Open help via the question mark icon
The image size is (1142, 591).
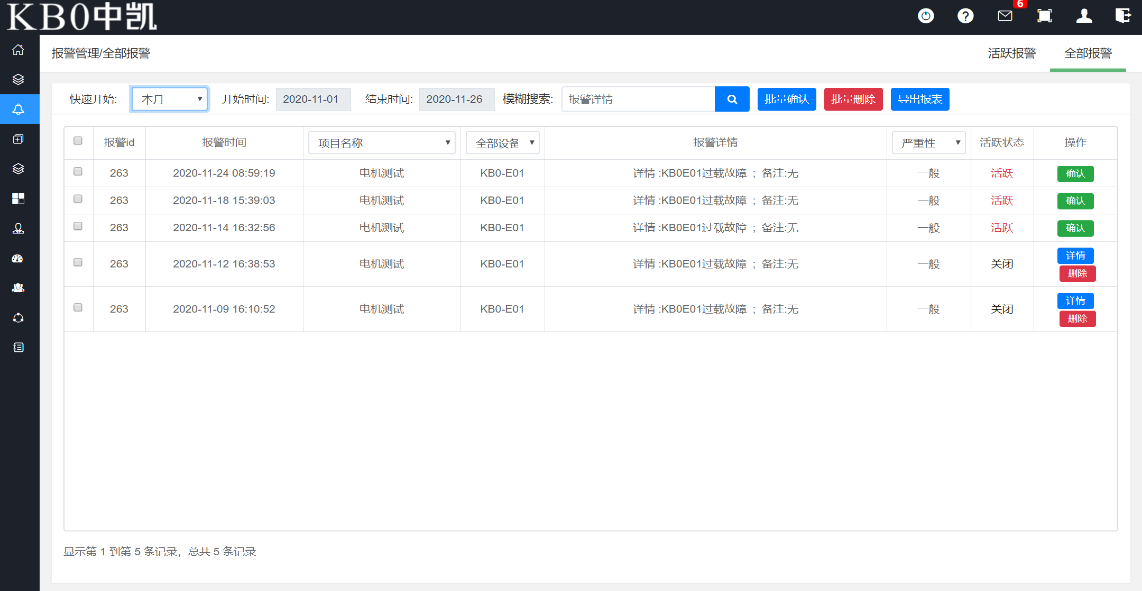pos(965,16)
